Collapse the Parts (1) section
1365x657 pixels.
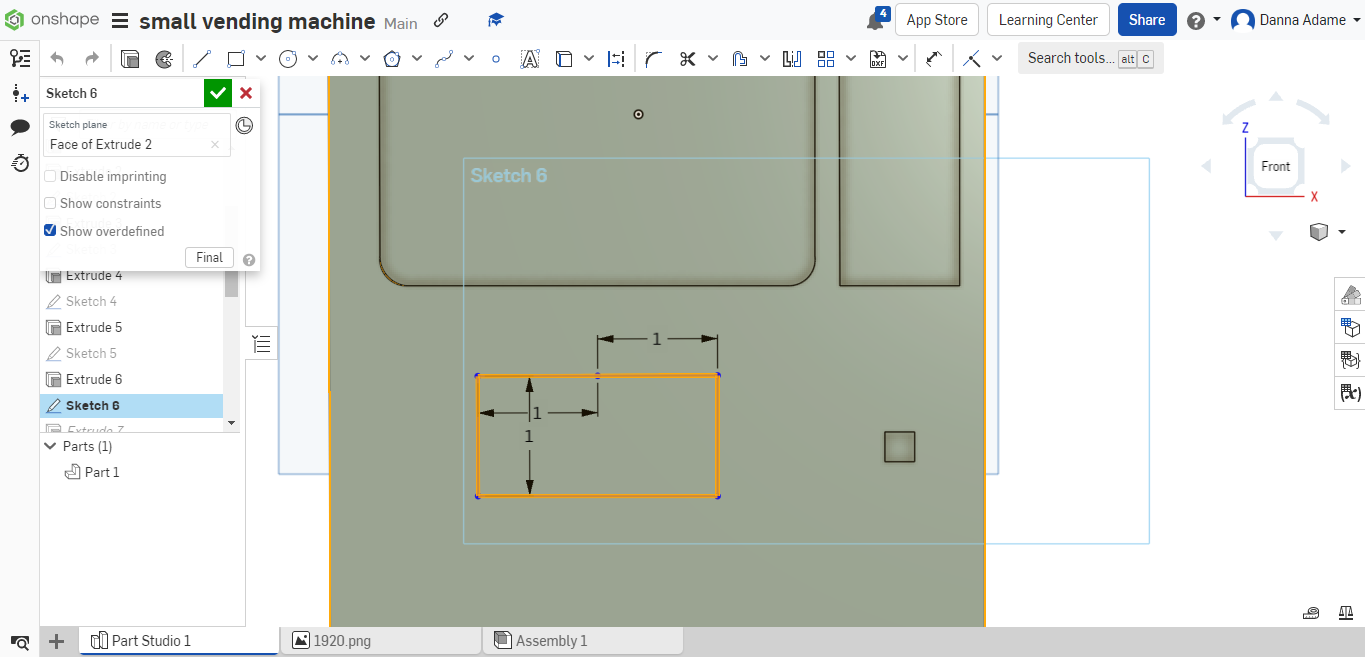(51, 446)
